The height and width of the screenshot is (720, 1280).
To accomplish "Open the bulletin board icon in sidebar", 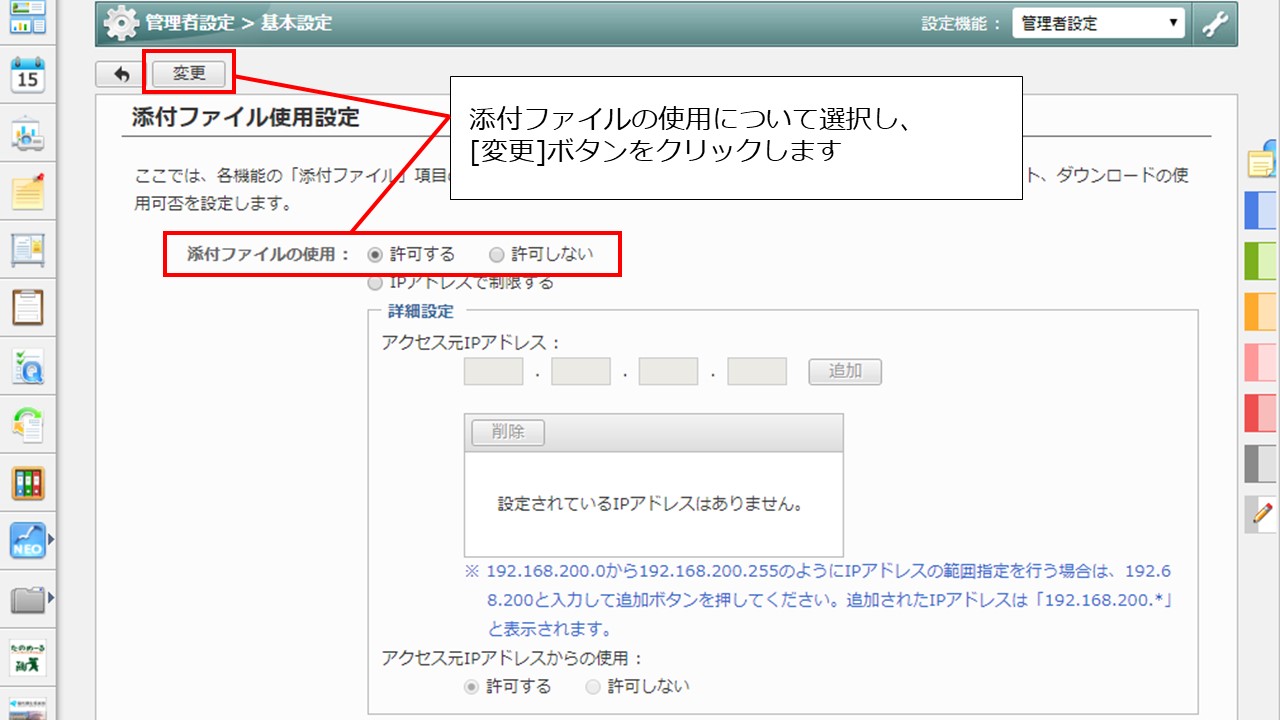I will click(x=28, y=250).
